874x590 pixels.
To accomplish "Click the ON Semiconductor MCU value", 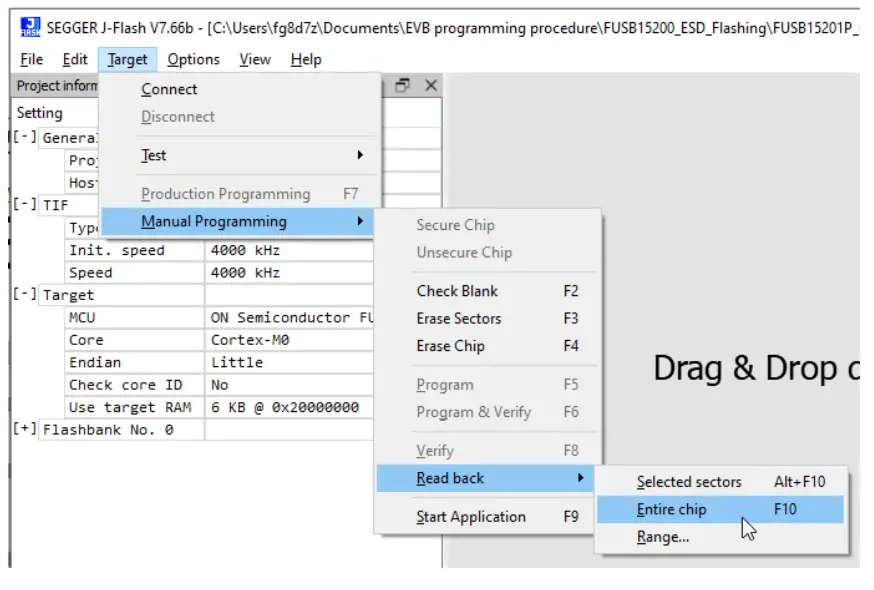I will pos(289,318).
